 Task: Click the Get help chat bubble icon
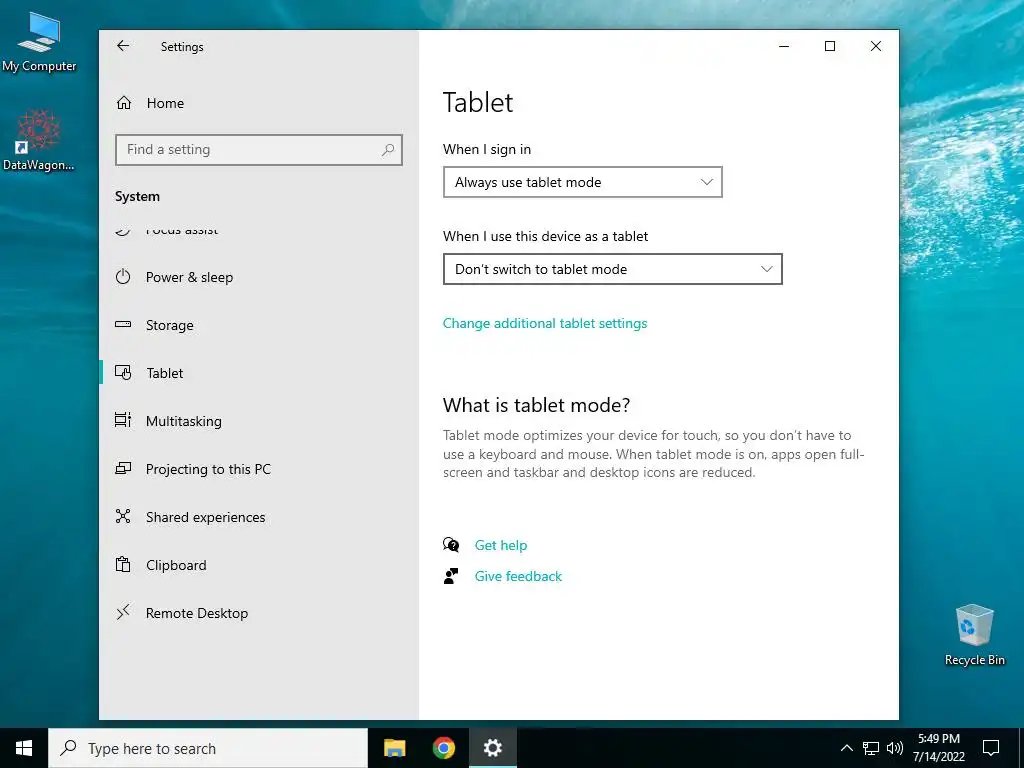451,545
